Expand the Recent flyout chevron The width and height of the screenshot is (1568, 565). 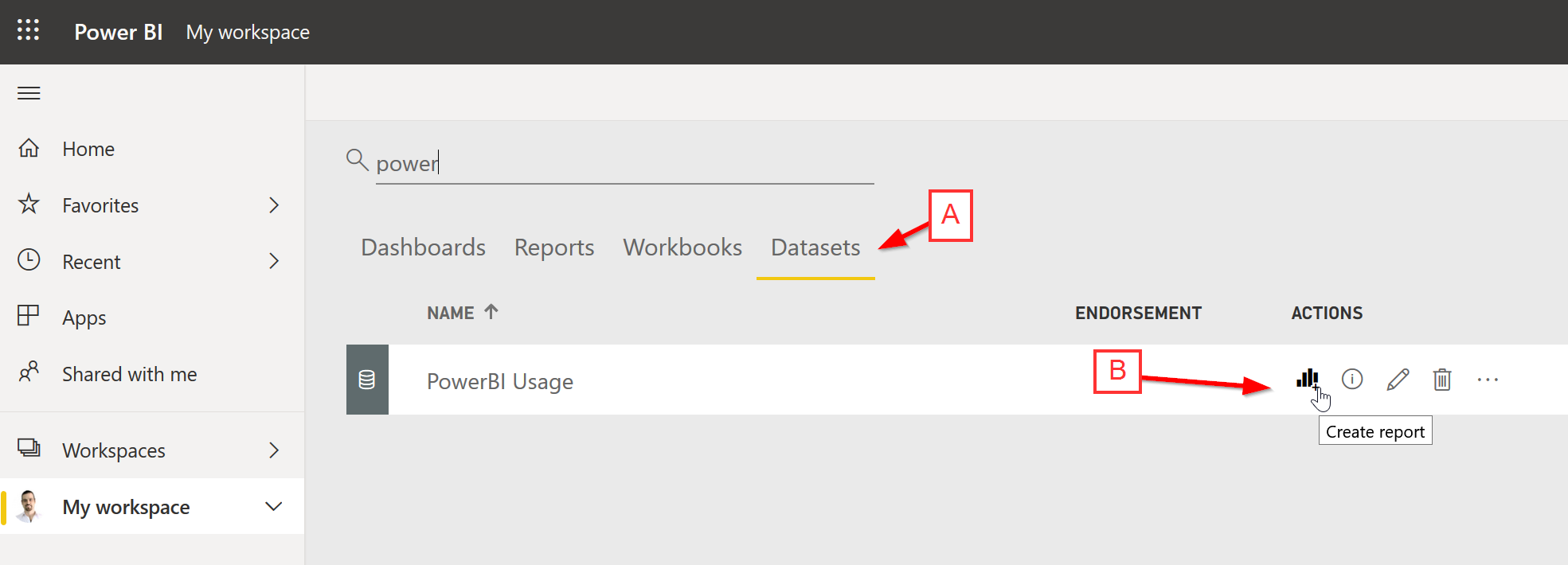274,261
